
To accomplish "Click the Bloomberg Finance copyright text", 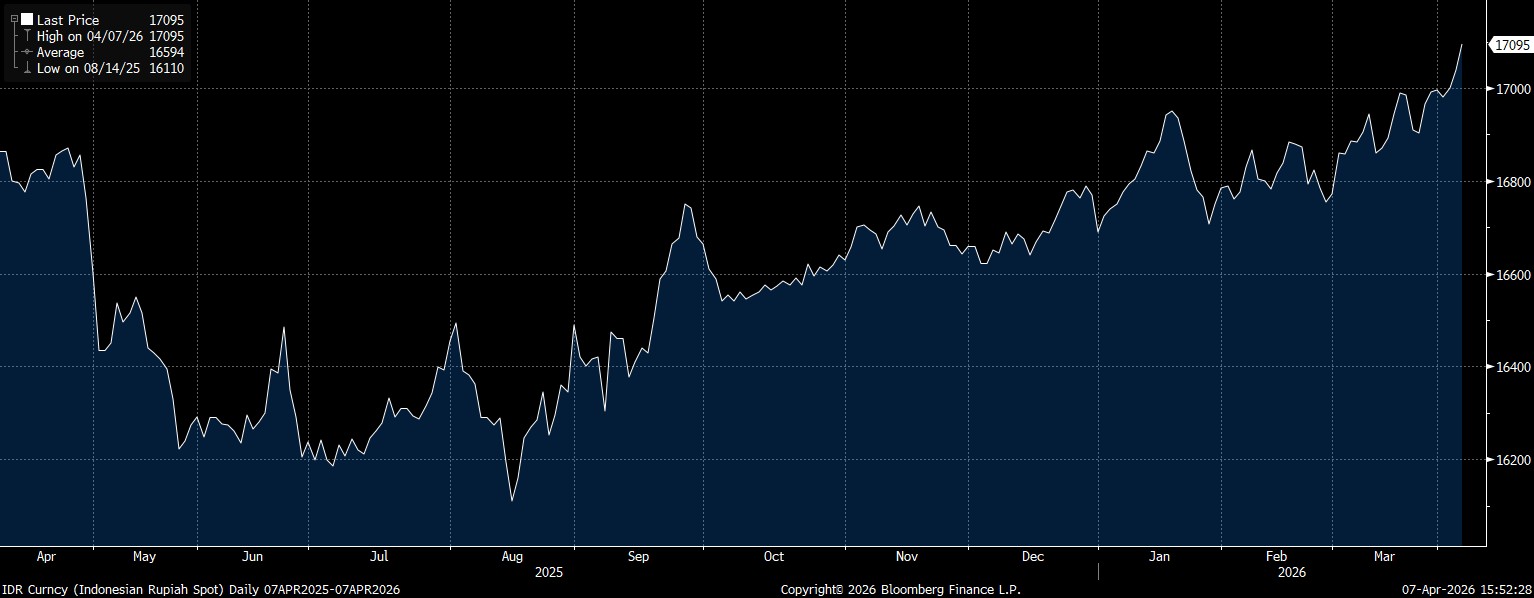I will point(900,590).
